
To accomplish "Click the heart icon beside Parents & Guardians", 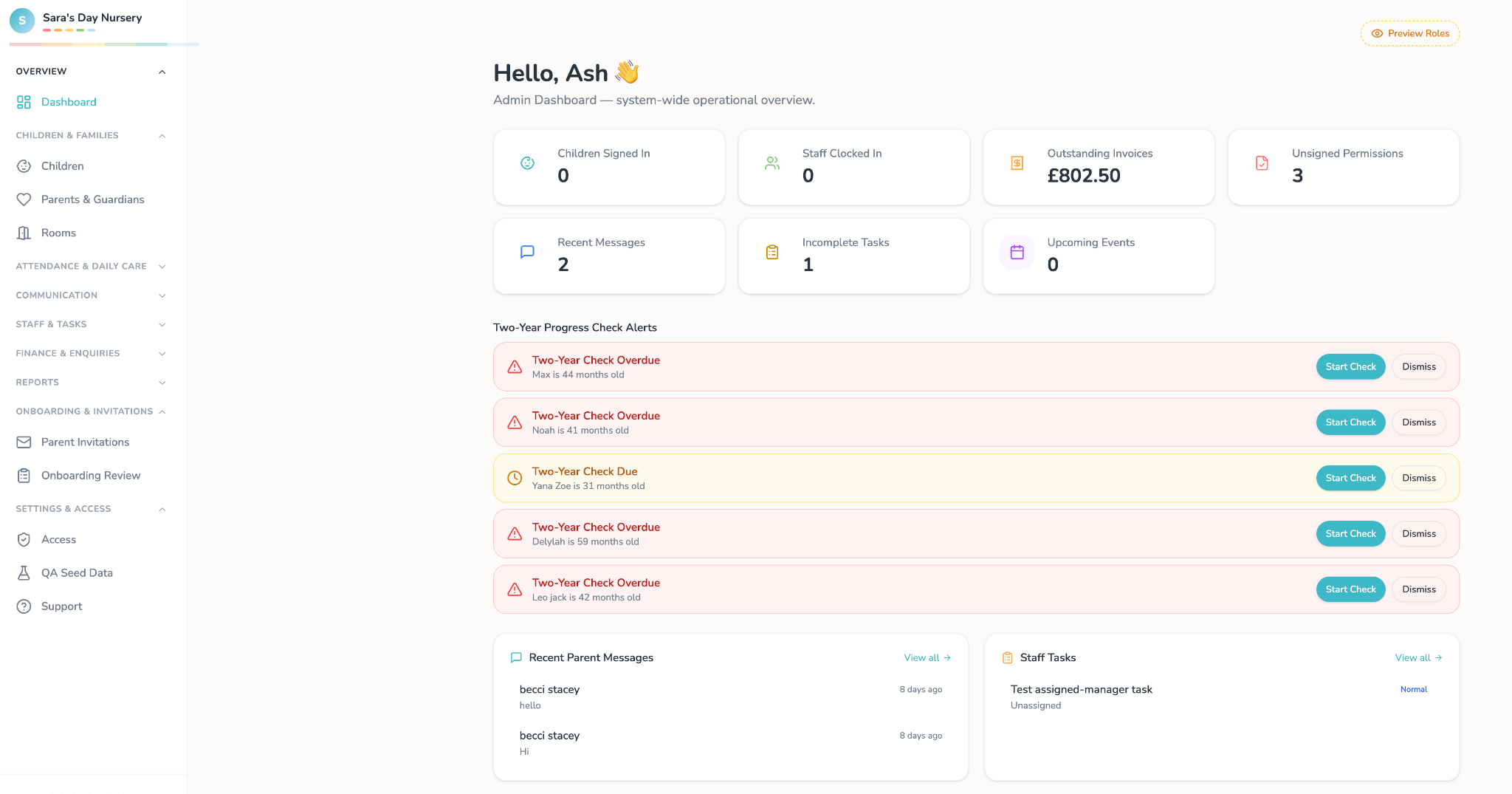I will point(24,199).
